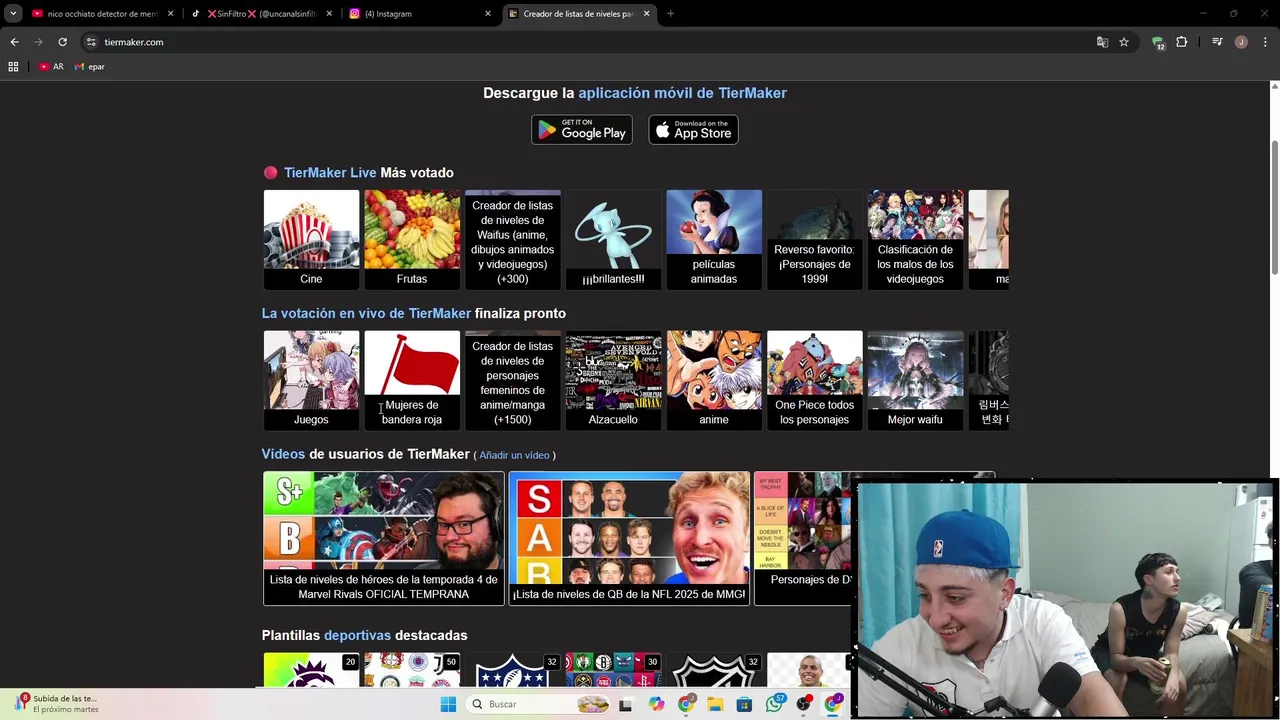The height and width of the screenshot is (720, 1280).
Task: Open the Juegos tier list card
Action: [x=311, y=380]
